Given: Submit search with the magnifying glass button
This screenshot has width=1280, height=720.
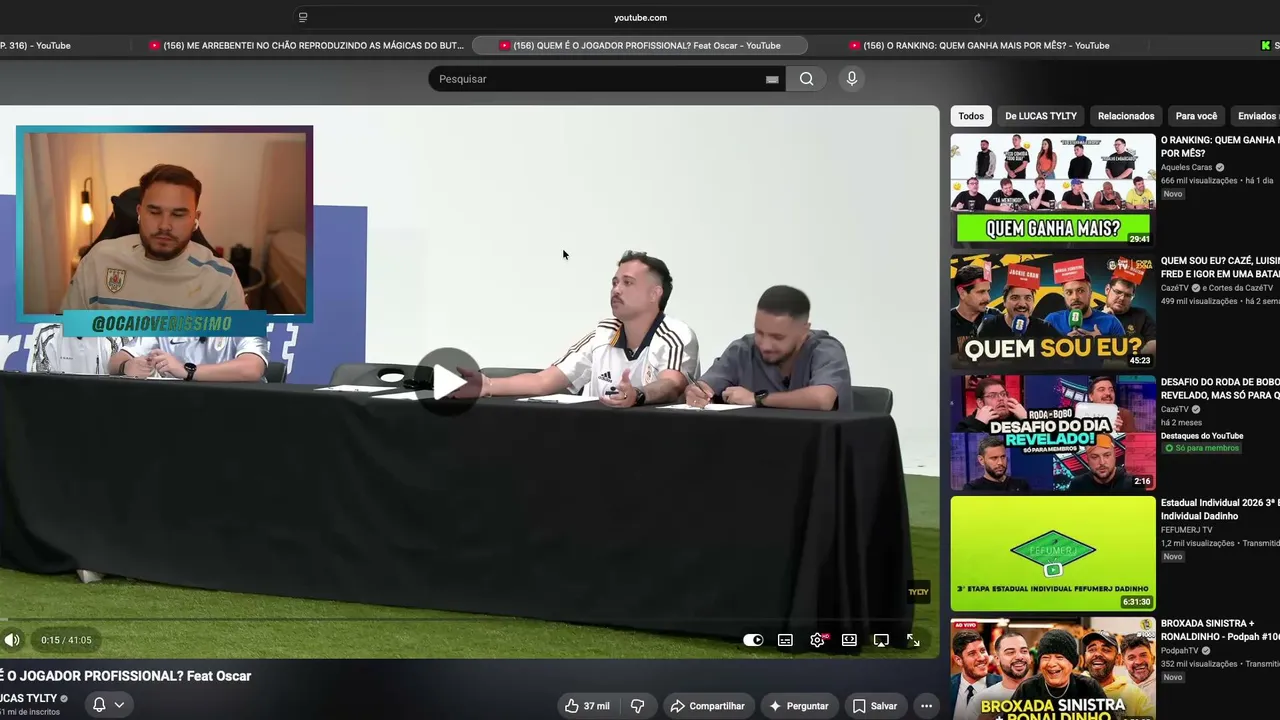Looking at the screenshot, I should tap(806, 79).
